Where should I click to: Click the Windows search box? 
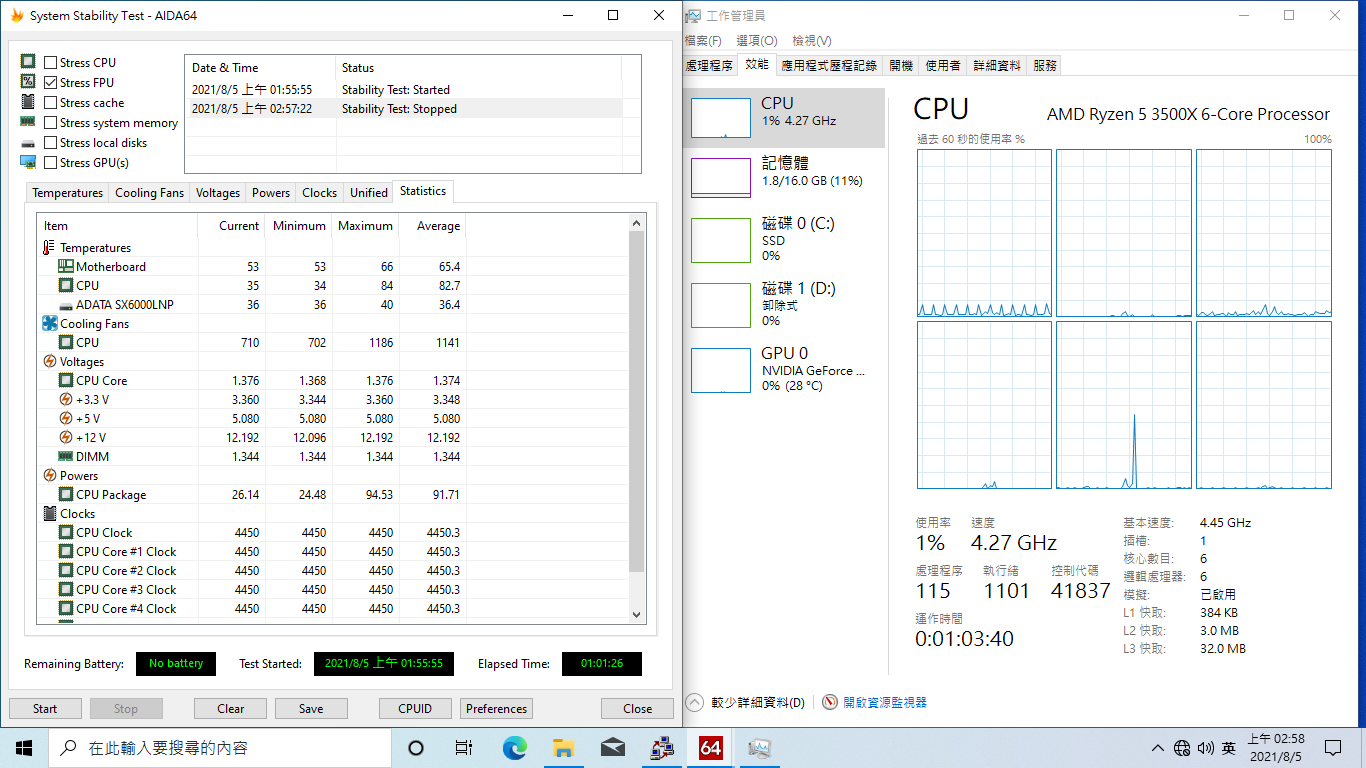220,747
